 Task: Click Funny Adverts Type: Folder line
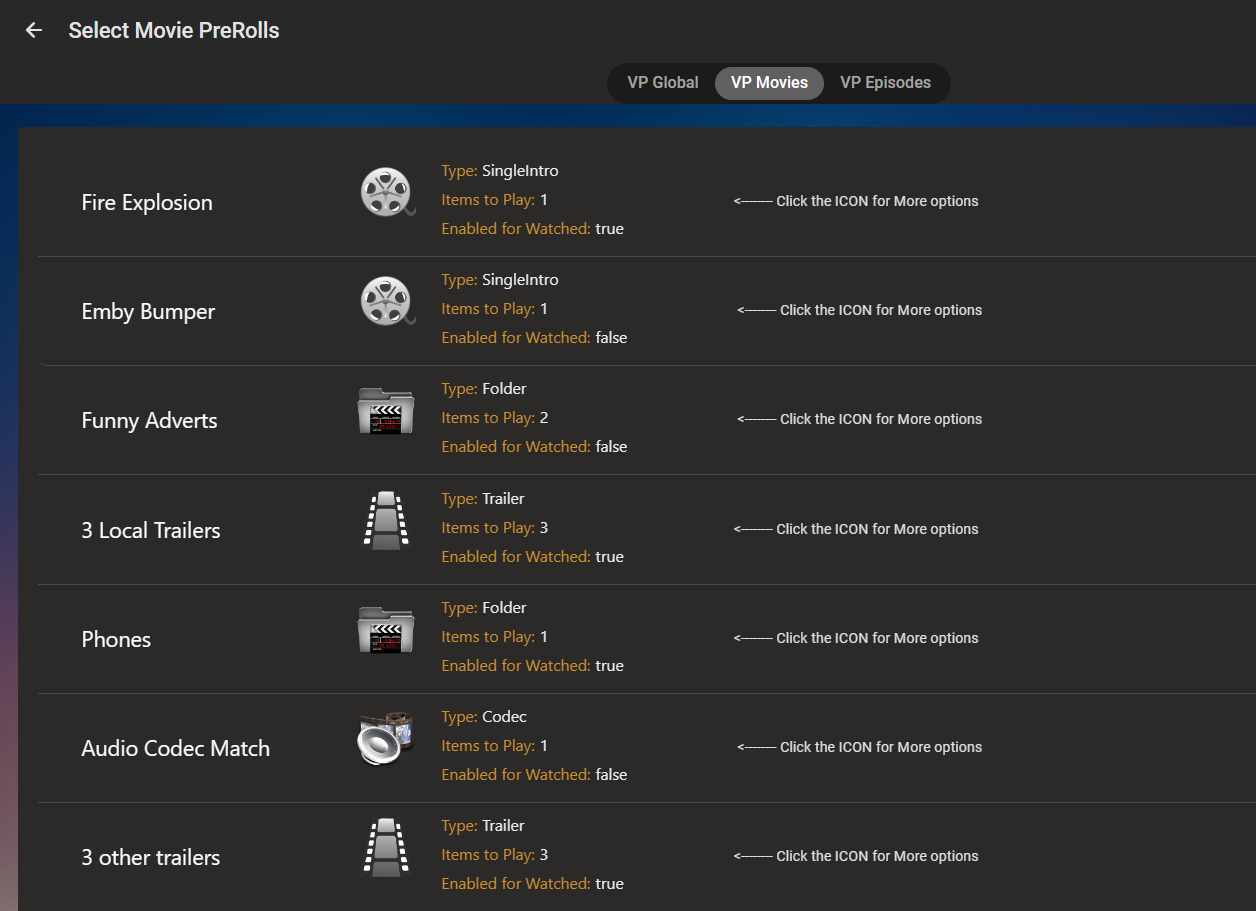(484, 389)
